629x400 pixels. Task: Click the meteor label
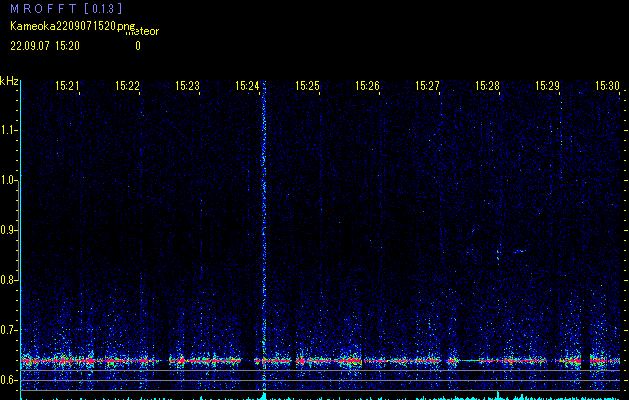(142, 32)
